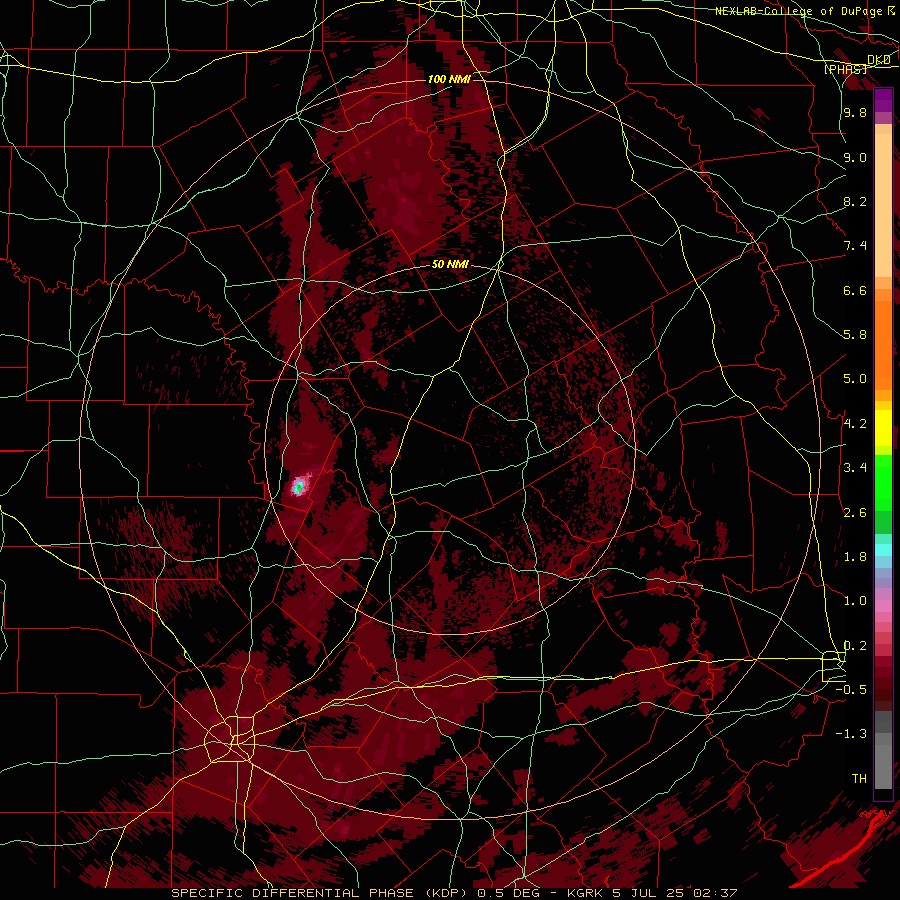Click the bright cyan-green high KDP storm core
The height and width of the screenshot is (900, 900).
click(298, 487)
